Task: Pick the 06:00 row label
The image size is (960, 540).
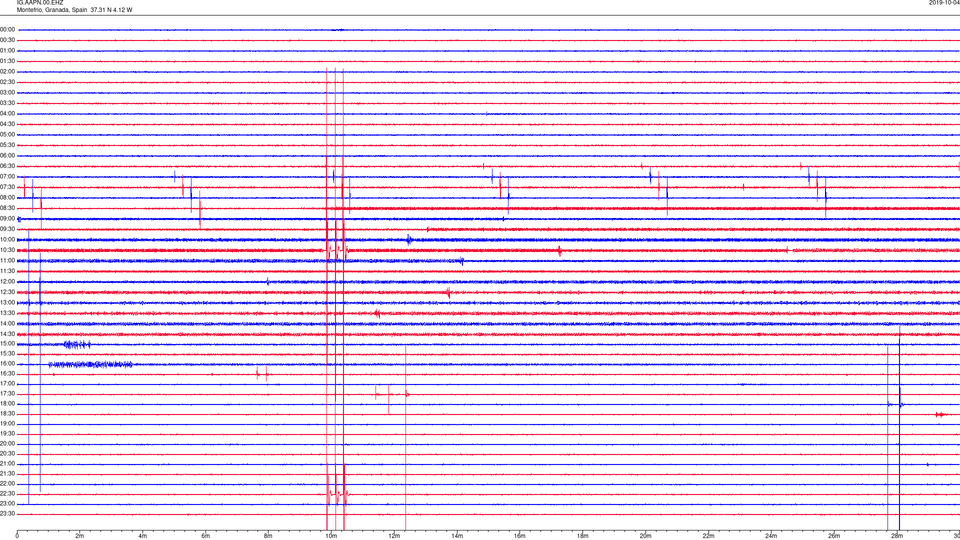Action: point(7,156)
